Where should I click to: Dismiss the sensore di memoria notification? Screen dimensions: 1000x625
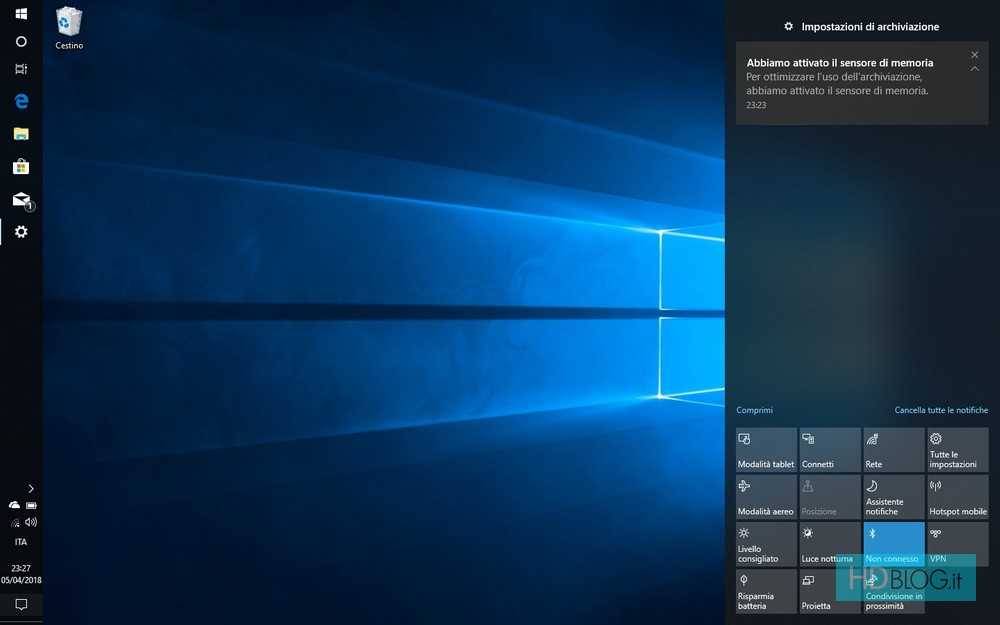pyautogui.click(x=974, y=55)
